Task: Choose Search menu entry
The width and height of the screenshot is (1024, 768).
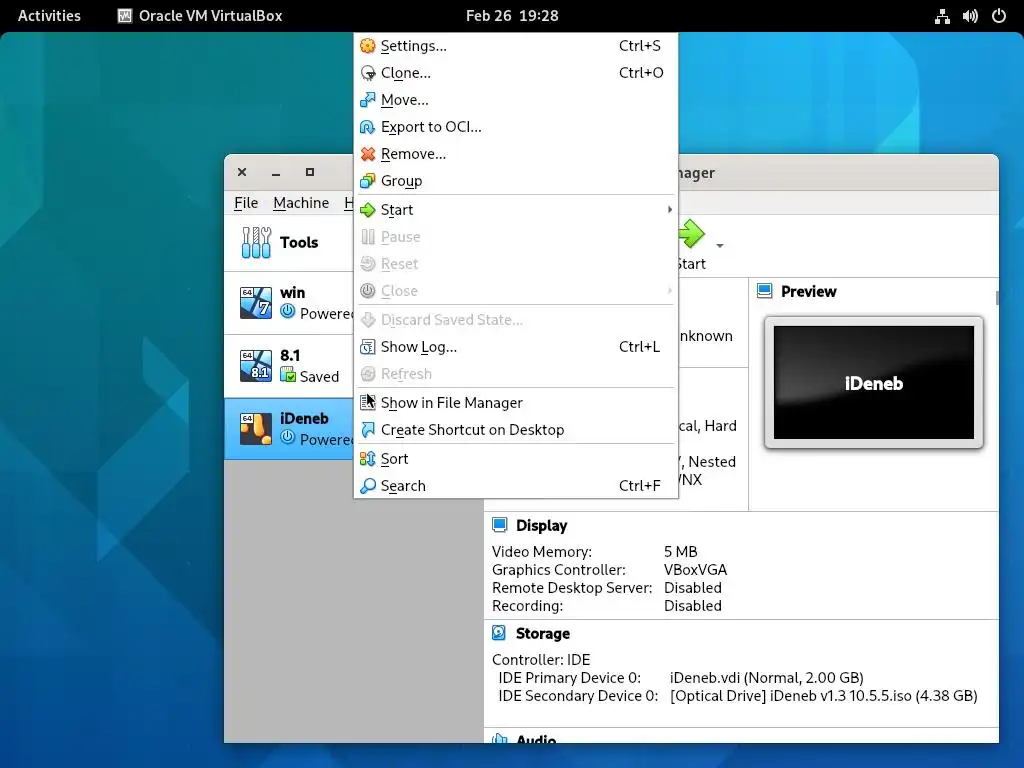Action: 516,486
